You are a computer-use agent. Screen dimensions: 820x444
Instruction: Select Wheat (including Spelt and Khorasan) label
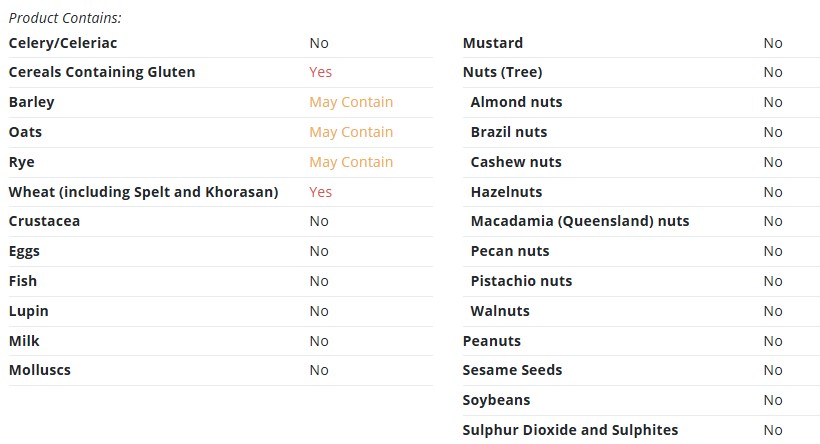tap(143, 192)
